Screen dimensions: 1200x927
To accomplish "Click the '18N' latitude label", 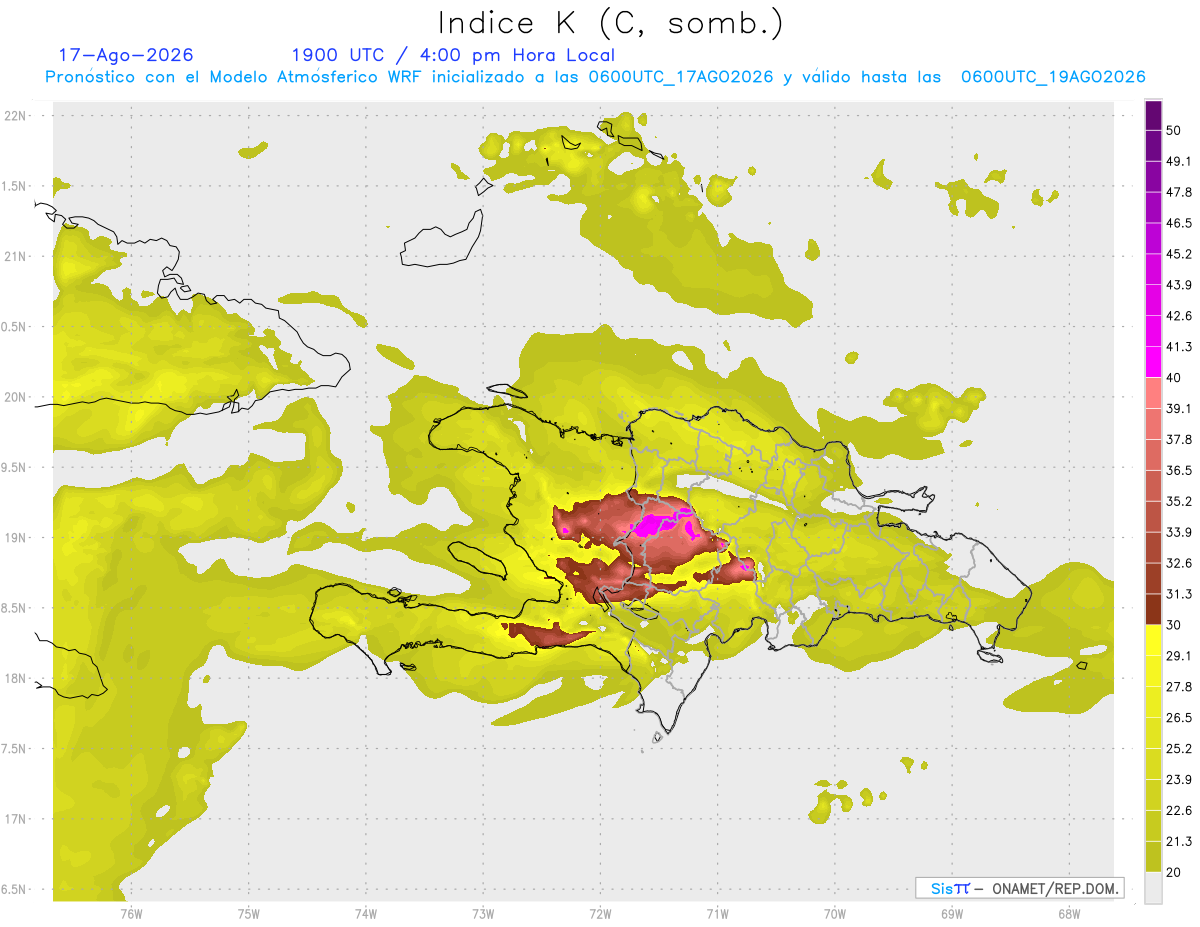I will [17, 678].
